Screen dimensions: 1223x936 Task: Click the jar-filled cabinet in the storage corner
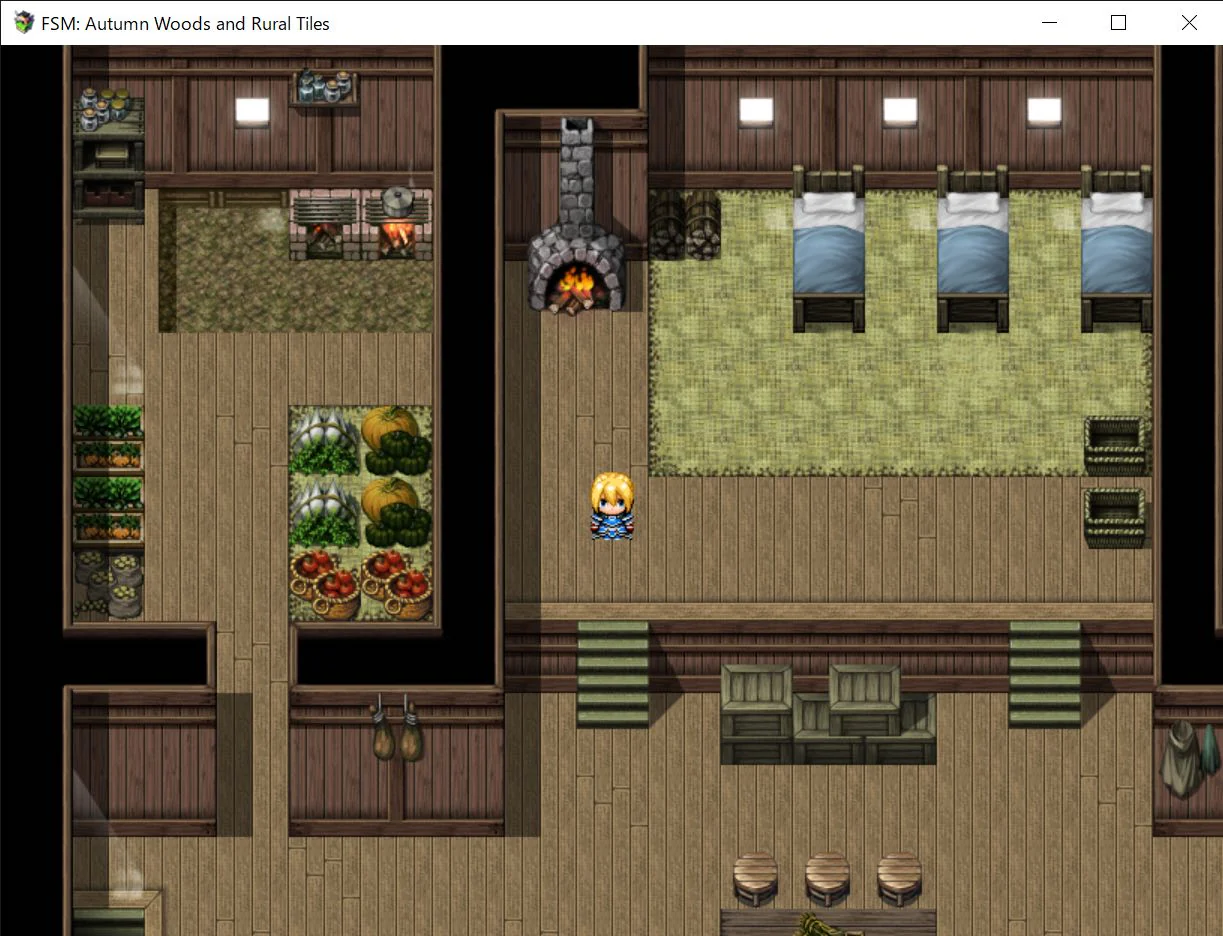click(108, 153)
